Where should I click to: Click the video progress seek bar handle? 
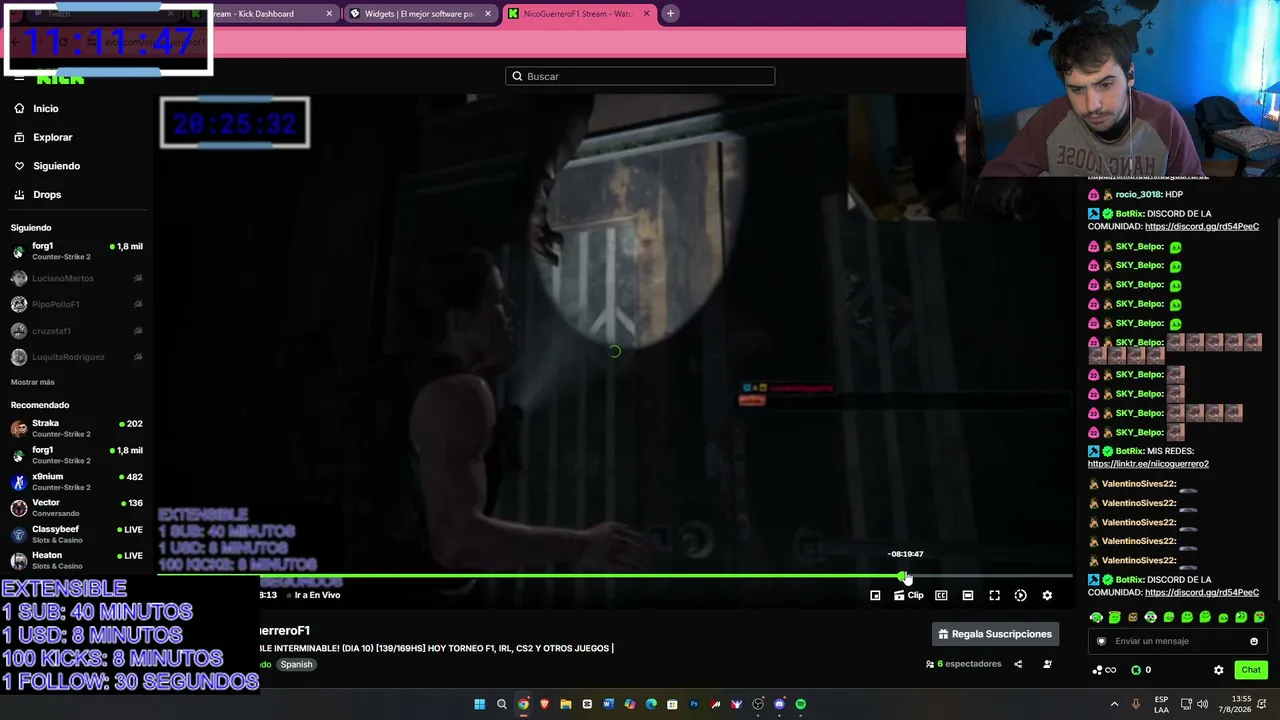click(x=903, y=576)
